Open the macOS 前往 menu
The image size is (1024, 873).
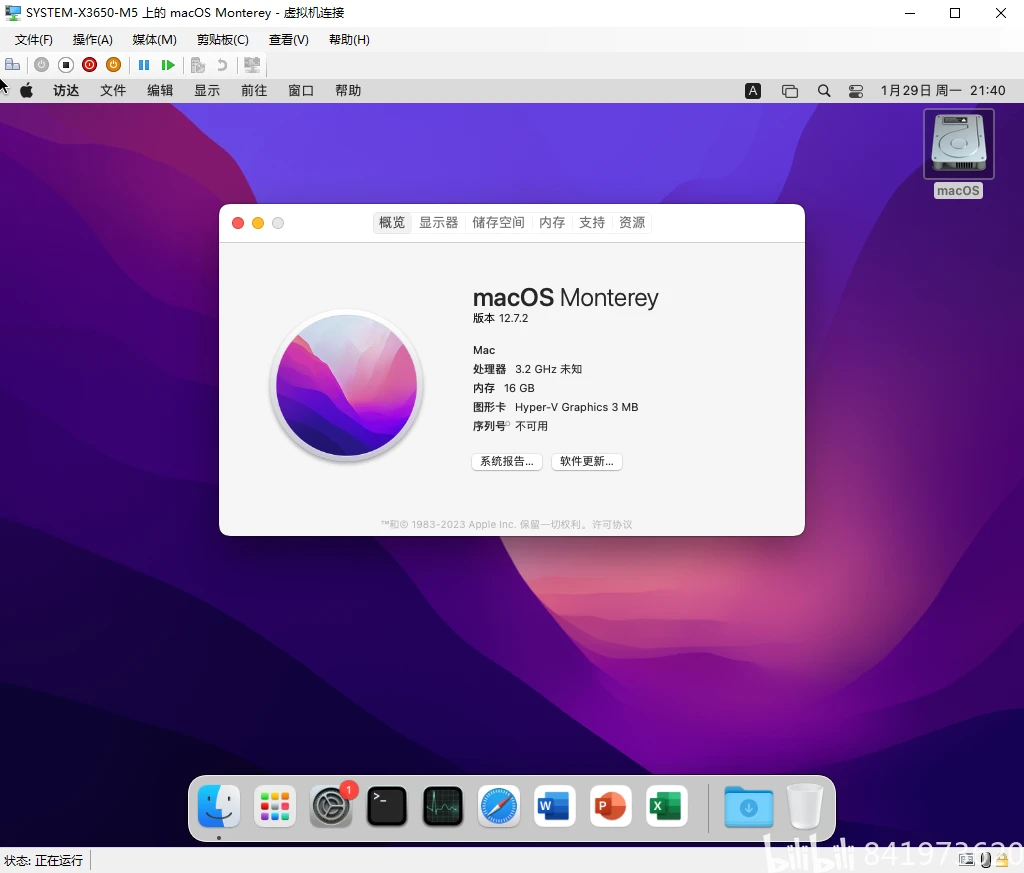click(x=254, y=91)
